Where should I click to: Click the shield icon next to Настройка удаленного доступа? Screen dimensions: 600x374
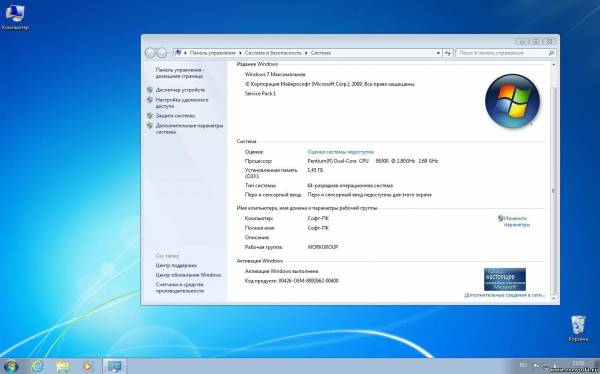tap(150, 100)
